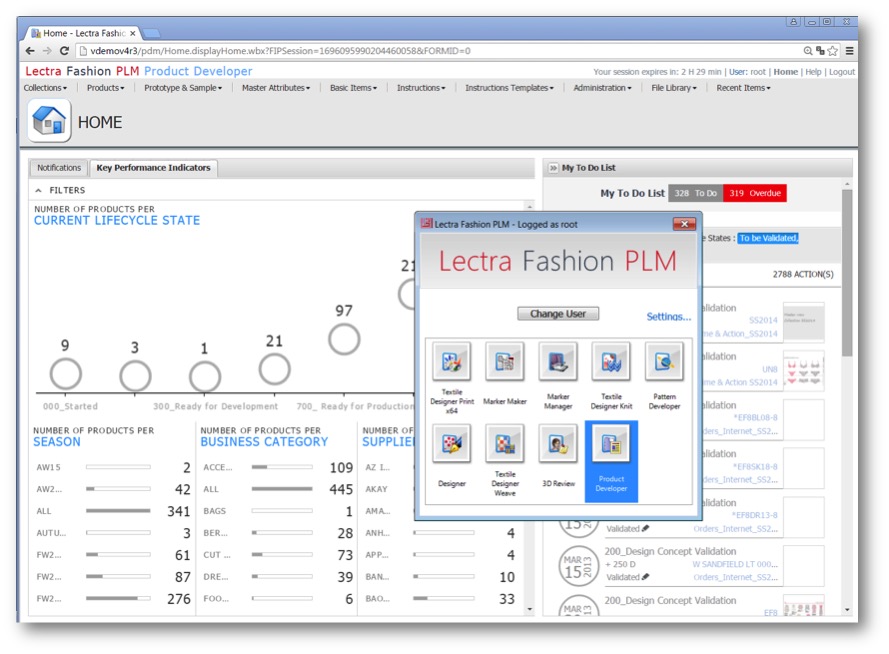Bookmark this page with the star
889x654 pixels.
[832, 51]
